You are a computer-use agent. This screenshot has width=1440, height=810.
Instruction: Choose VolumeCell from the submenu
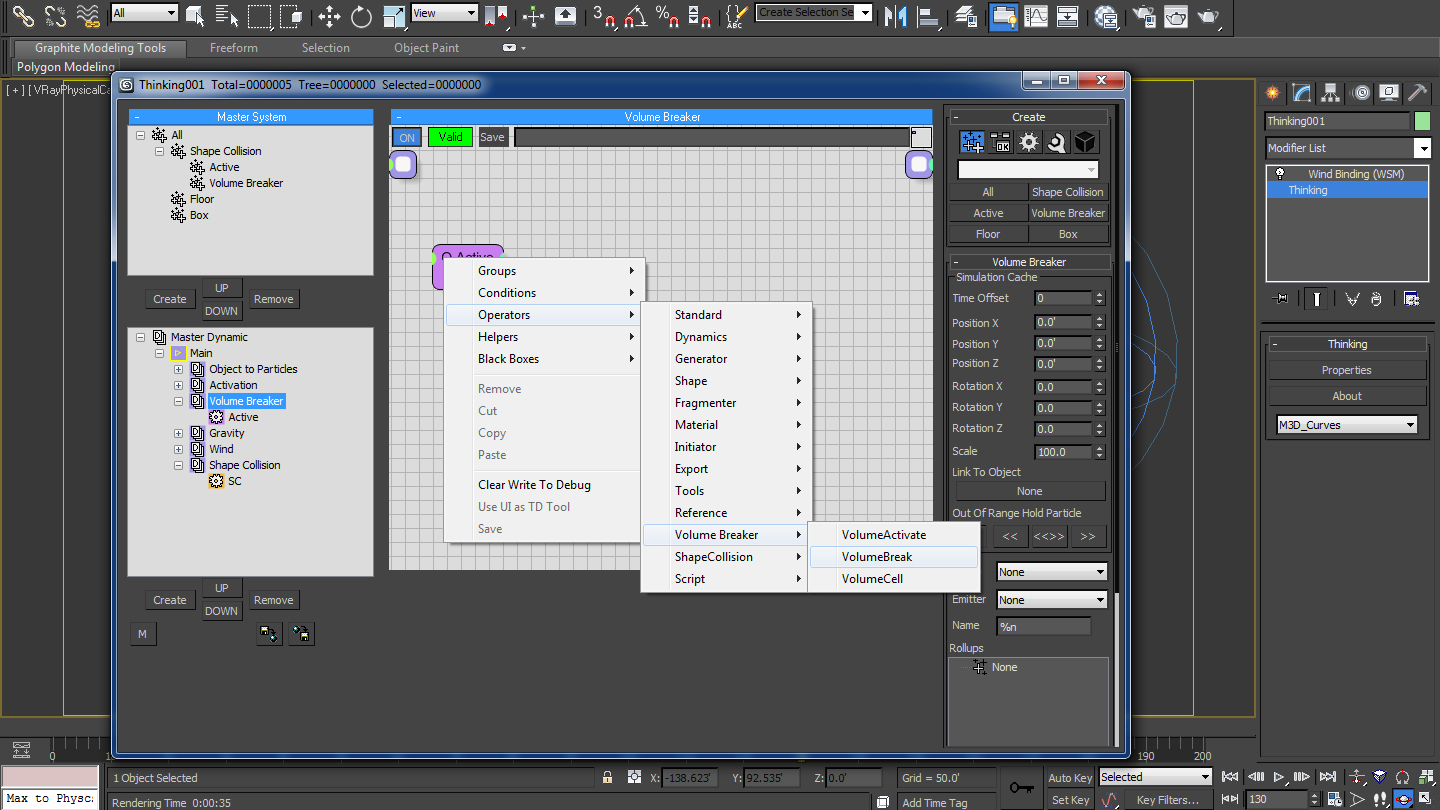(893, 579)
